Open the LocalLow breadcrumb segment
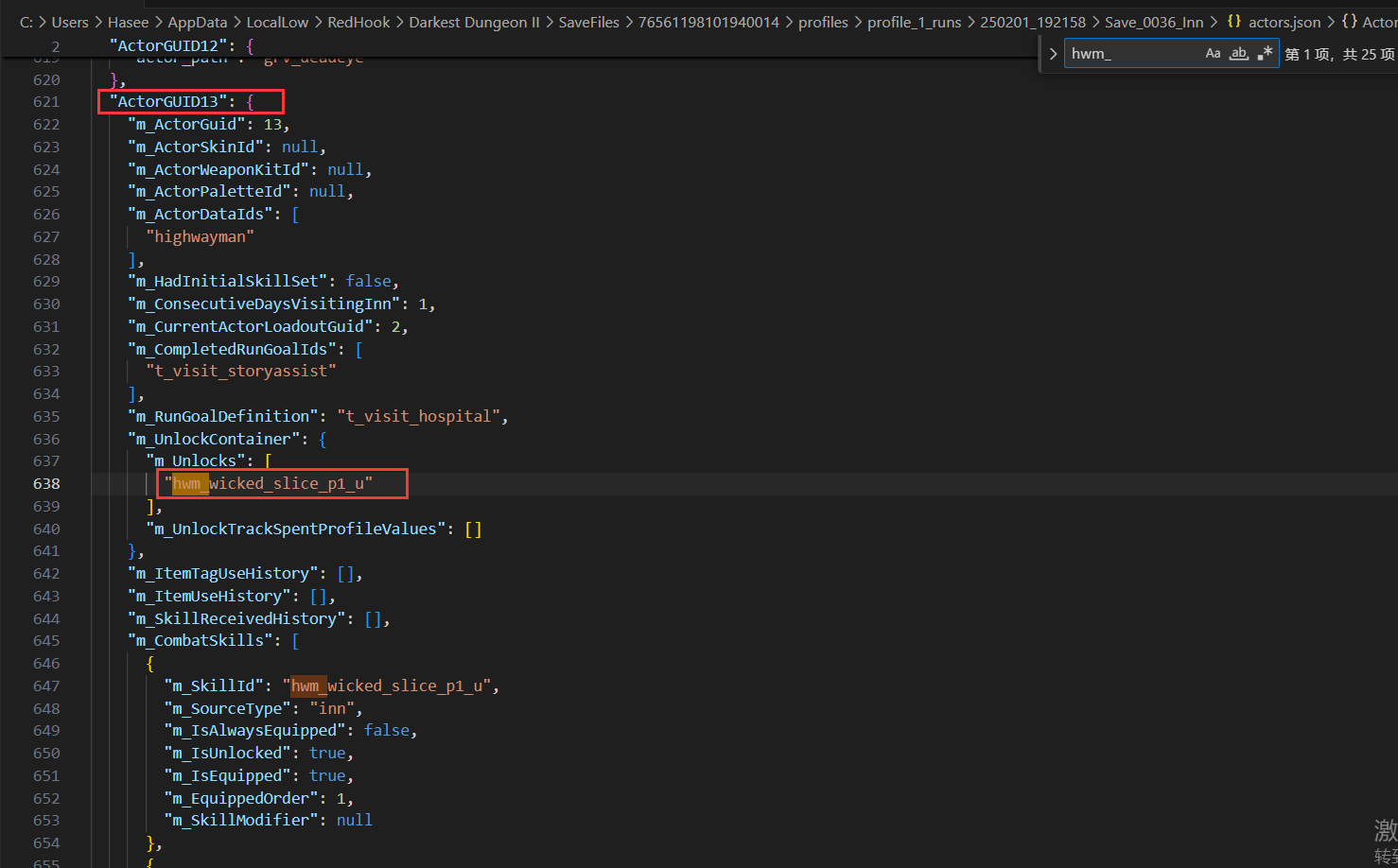The image size is (1398, 868). (277, 22)
